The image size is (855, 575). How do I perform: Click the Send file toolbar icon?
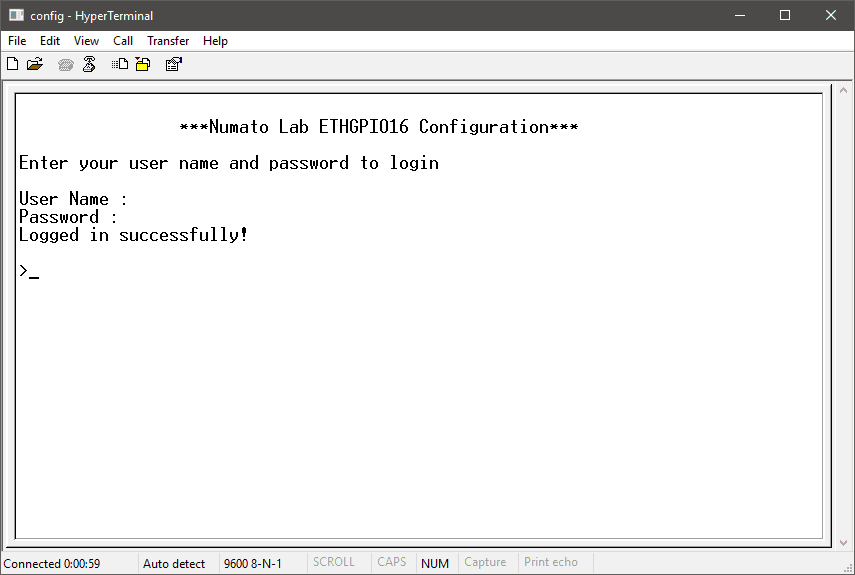click(x=120, y=65)
